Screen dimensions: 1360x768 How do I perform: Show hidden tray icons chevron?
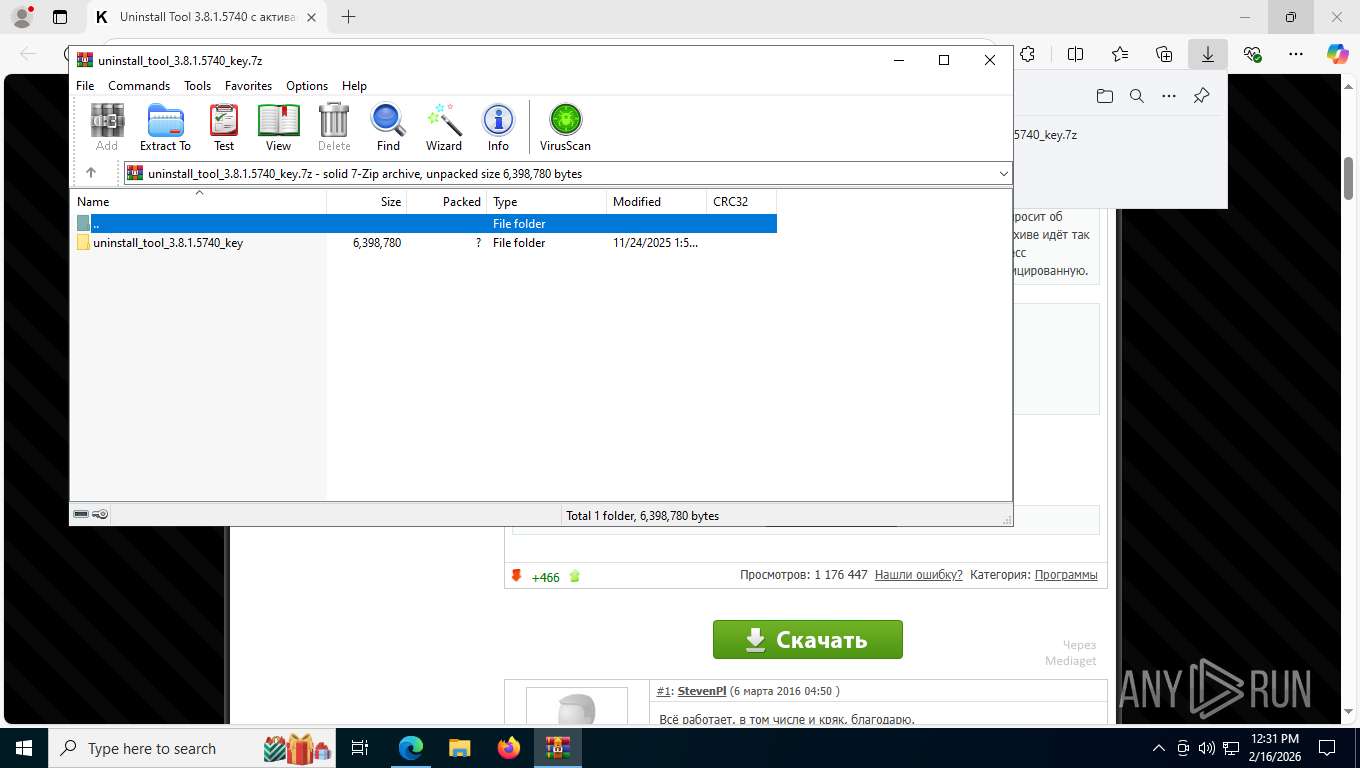coord(1159,748)
